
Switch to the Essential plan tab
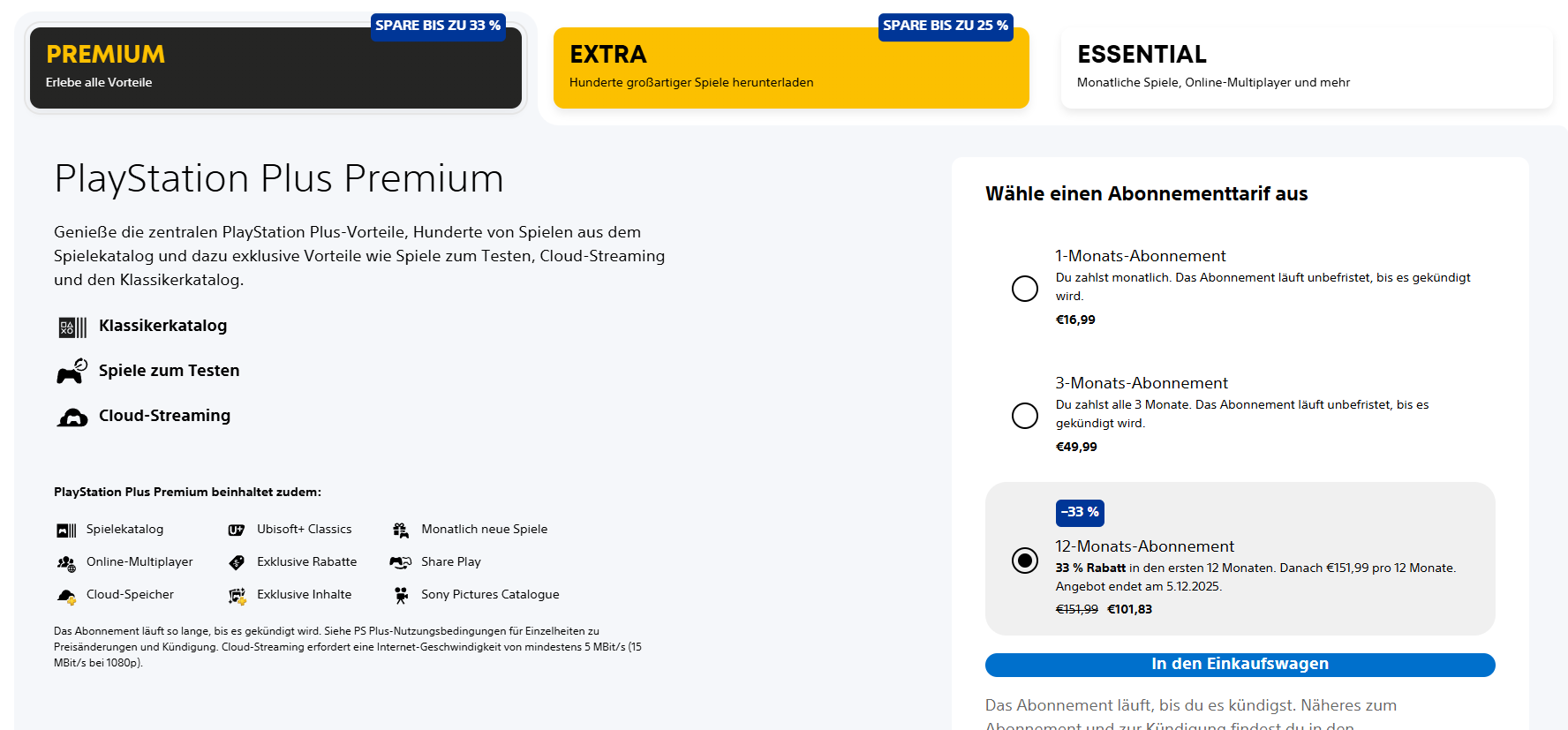[x=1306, y=68]
